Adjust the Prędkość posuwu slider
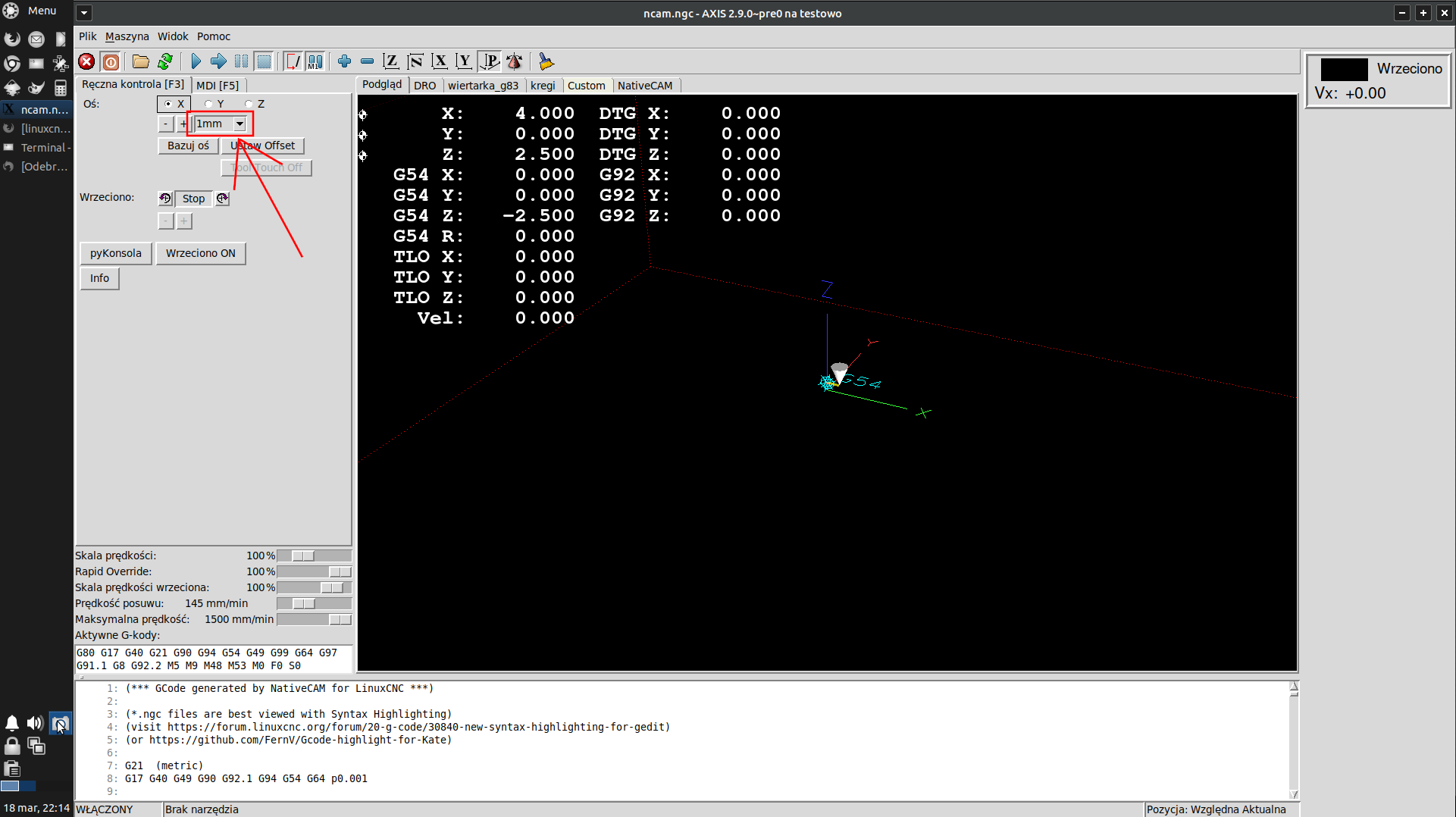The image size is (1456, 817). [x=314, y=603]
